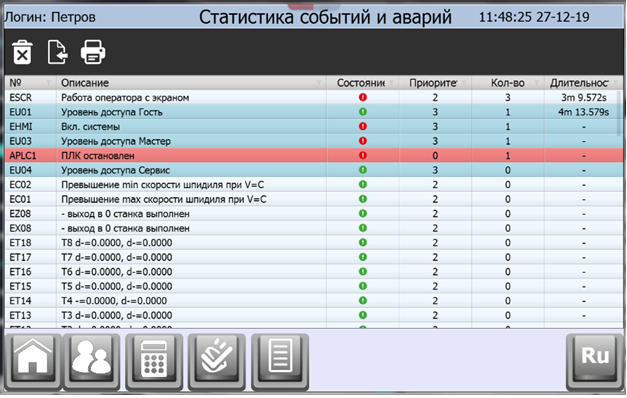The height and width of the screenshot is (398, 627).
Task: Sort by the Кол-во column header
Action: coord(507,83)
